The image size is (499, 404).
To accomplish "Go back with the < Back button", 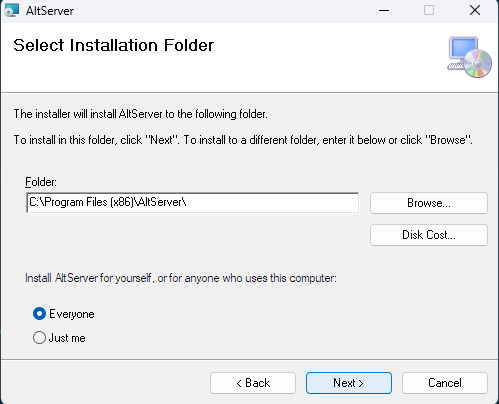I will pyautogui.click(x=253, y=383).
